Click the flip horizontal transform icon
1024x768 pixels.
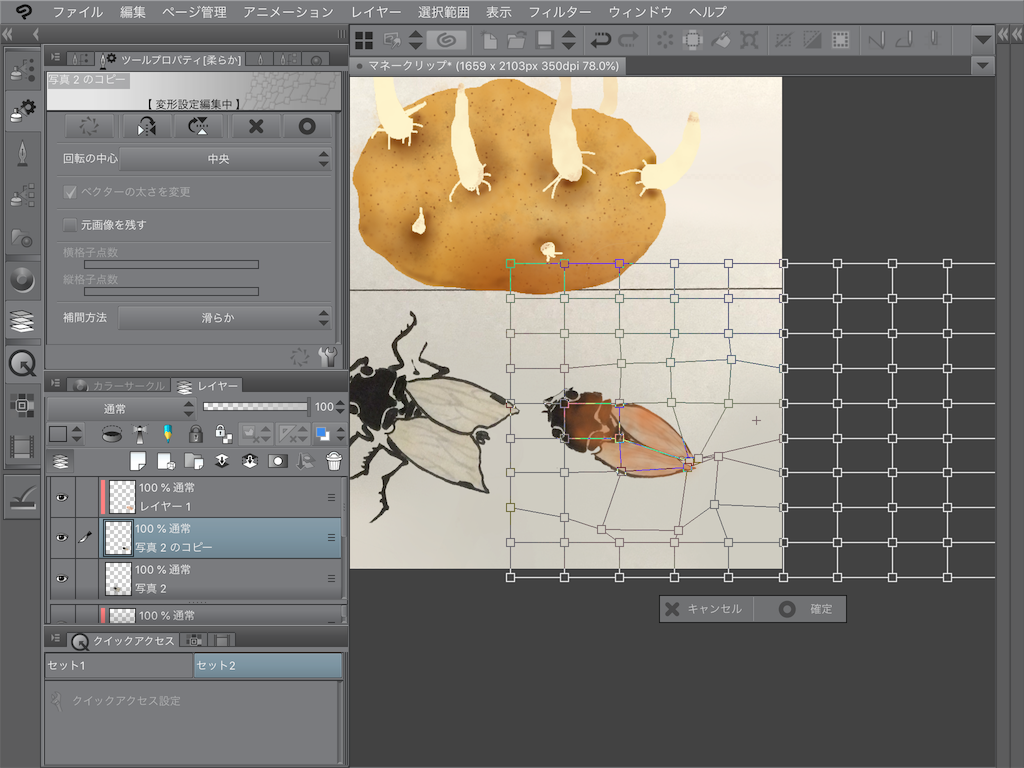[146, 126]
